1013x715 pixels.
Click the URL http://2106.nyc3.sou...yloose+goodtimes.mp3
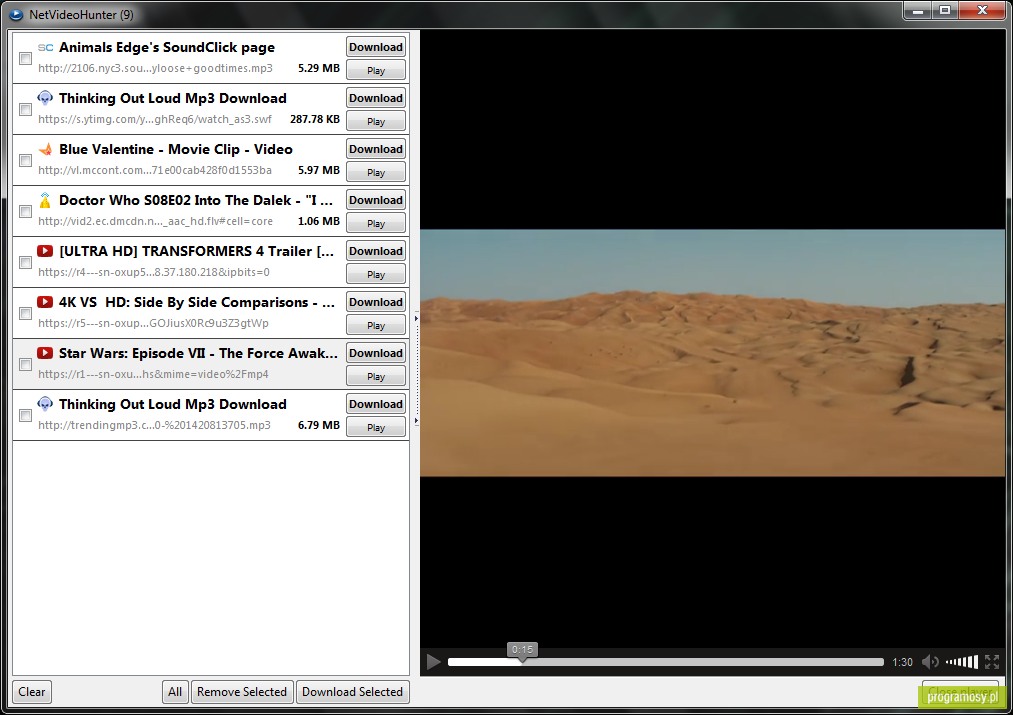[x=155, y=68]
